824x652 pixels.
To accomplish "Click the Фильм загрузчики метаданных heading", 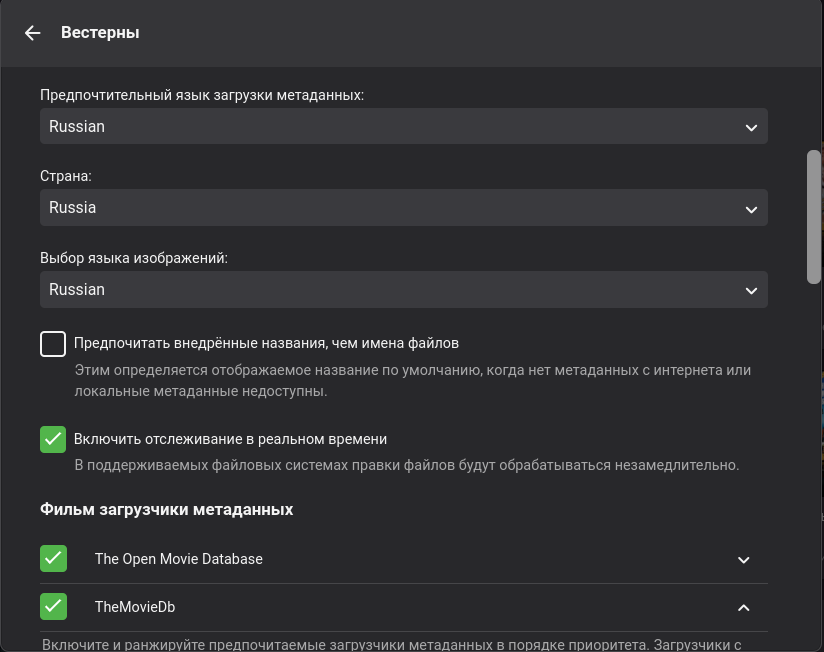I will [167, 510].
